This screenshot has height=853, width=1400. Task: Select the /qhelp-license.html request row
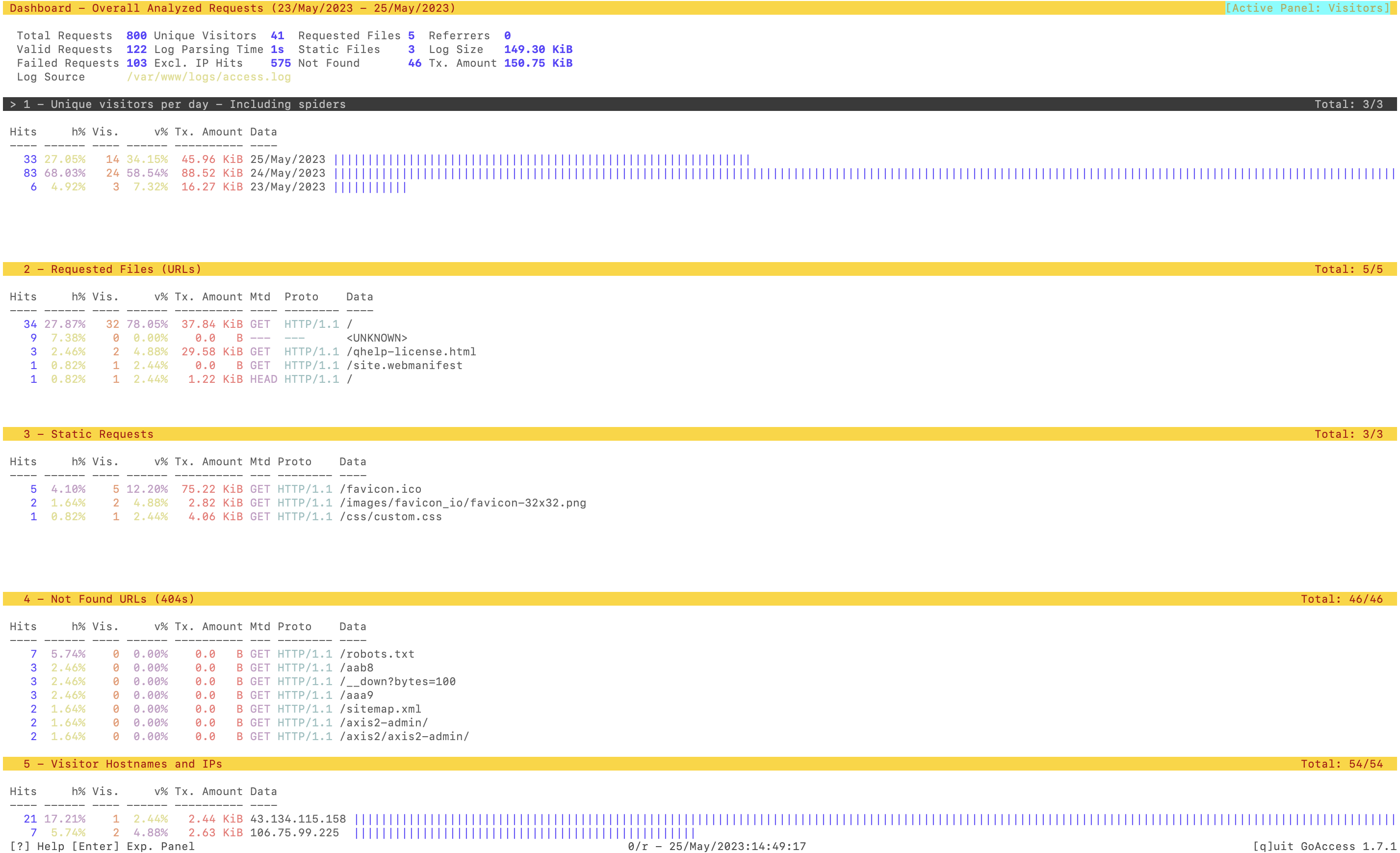click(411, 351)
